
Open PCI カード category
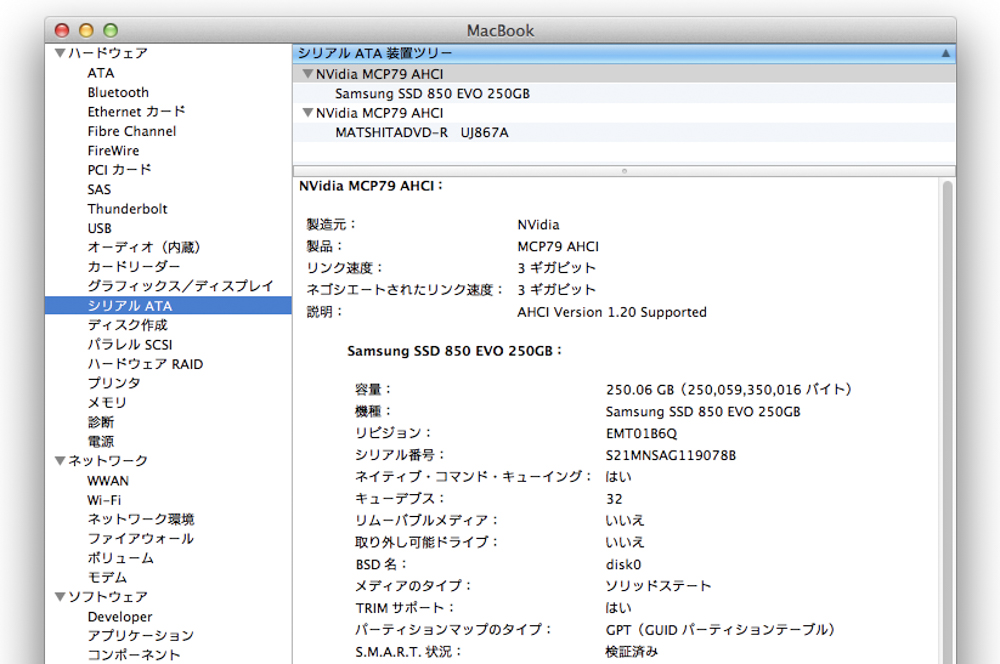click(119, 170)
